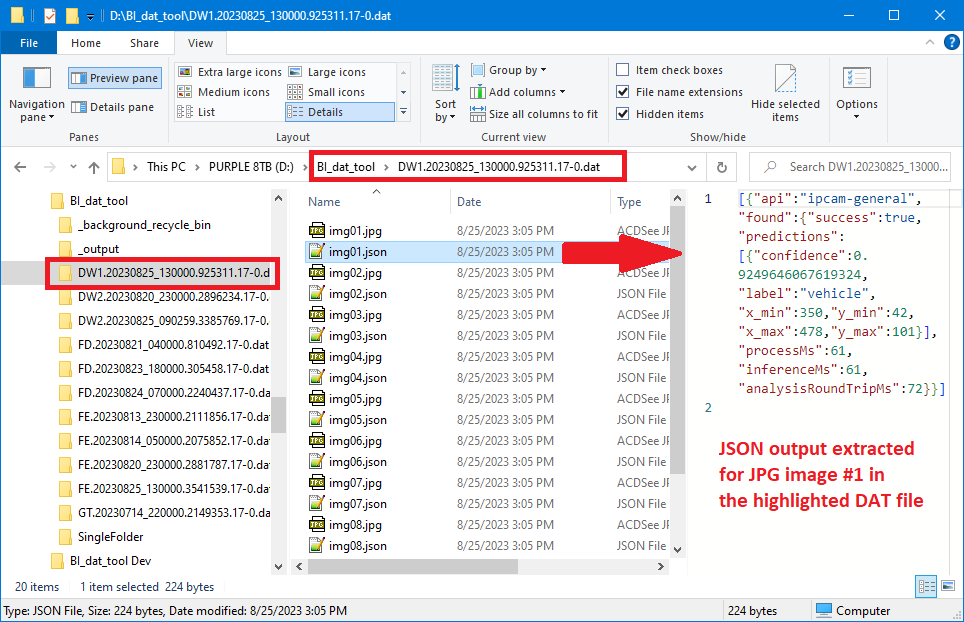Open Explorer help icon
Viewport: 964px width, 622px height.
point(951,42)
